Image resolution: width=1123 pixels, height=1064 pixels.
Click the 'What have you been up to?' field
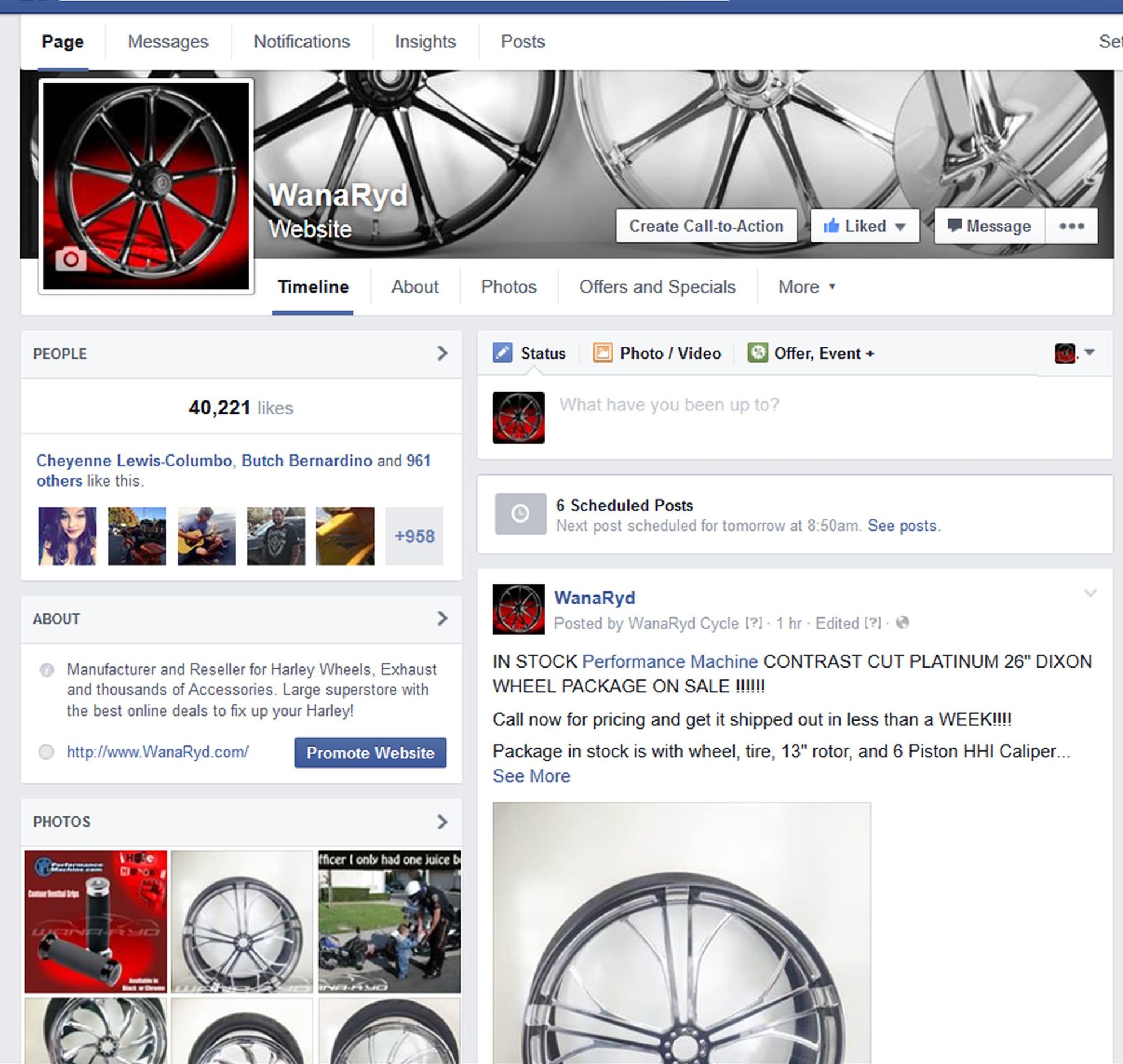pos(669,405)
